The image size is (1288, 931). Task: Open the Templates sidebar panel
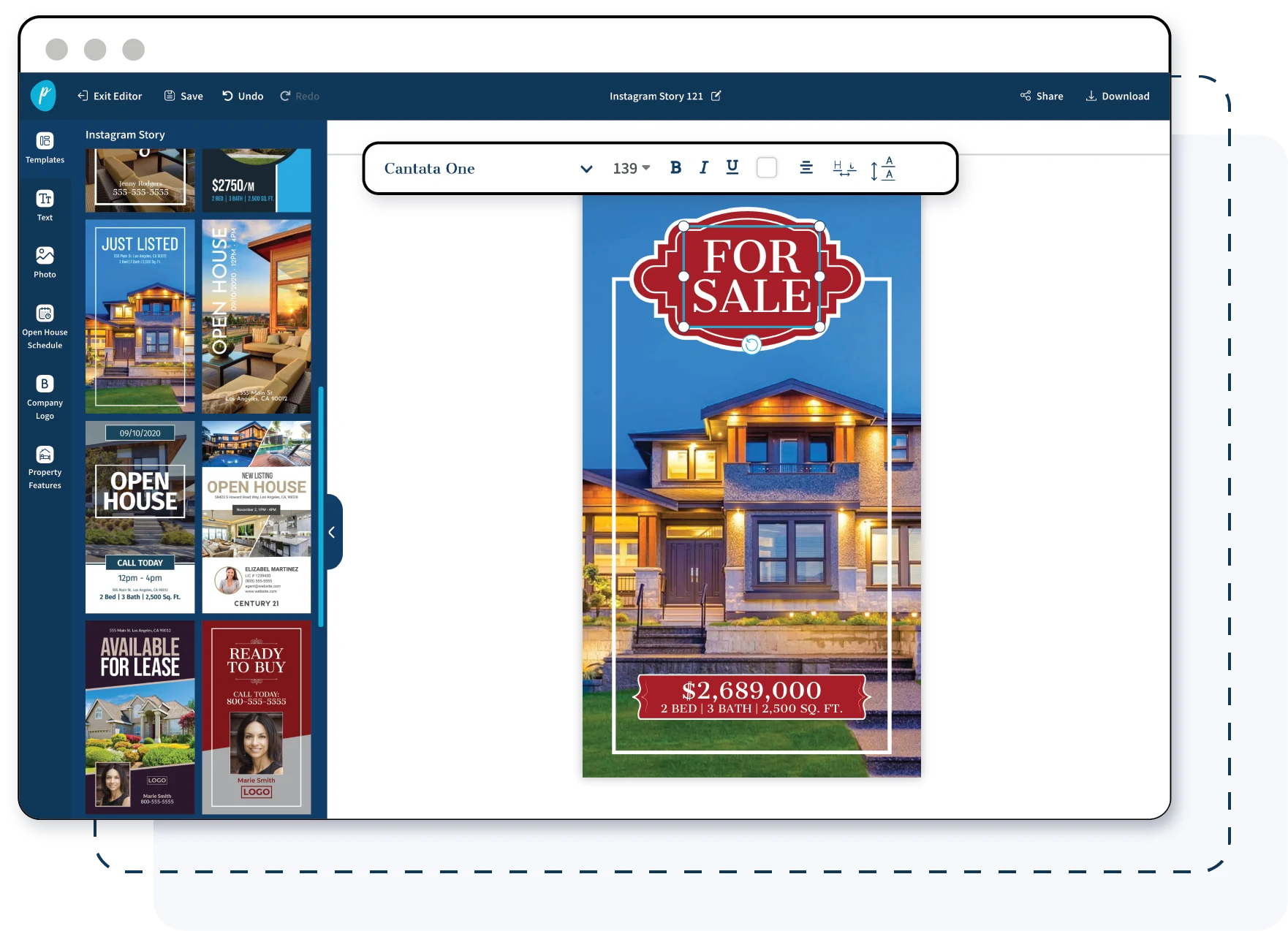click(45, 148)
